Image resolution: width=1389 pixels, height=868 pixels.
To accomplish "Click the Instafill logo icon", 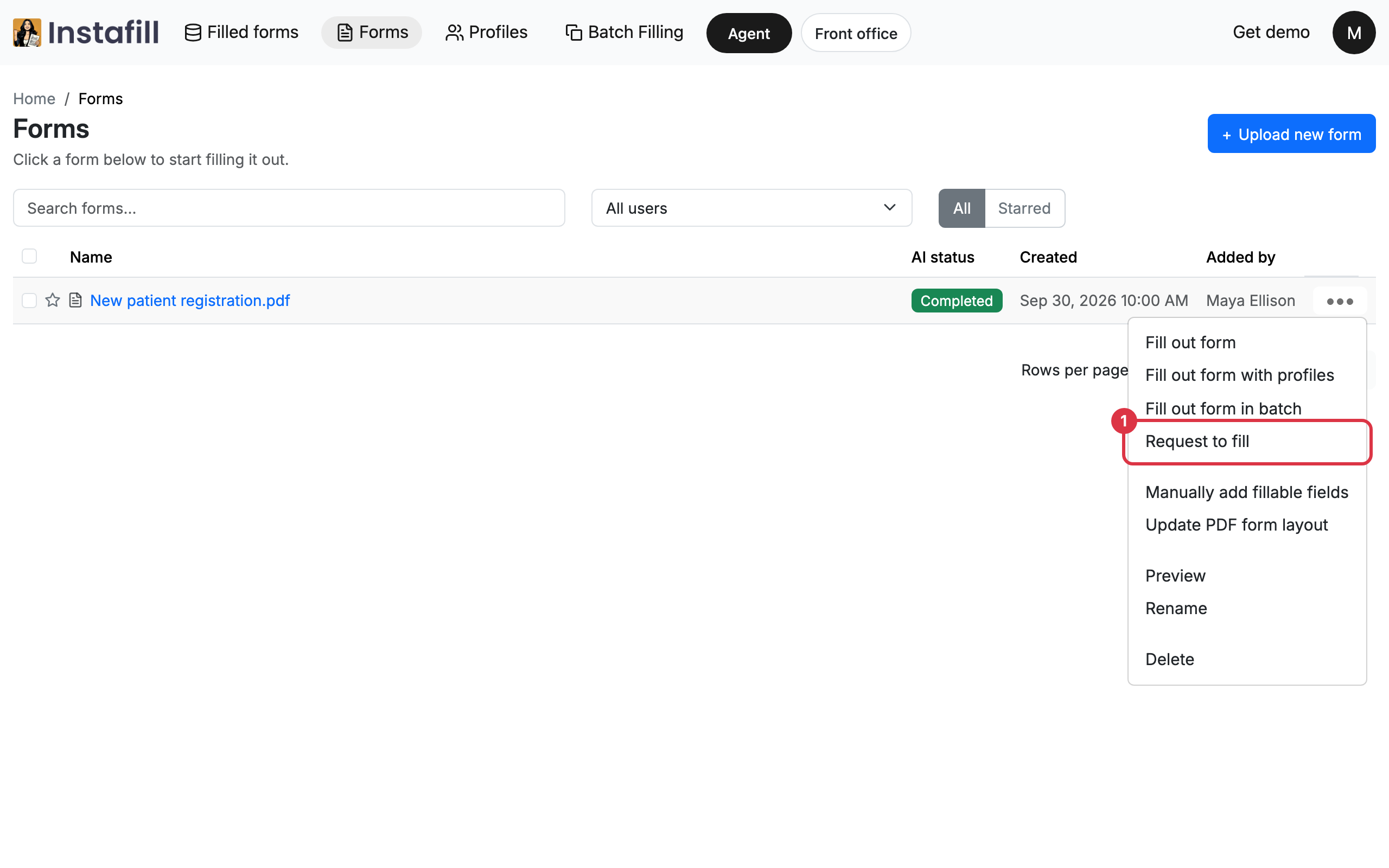I will tap(27, 32).
